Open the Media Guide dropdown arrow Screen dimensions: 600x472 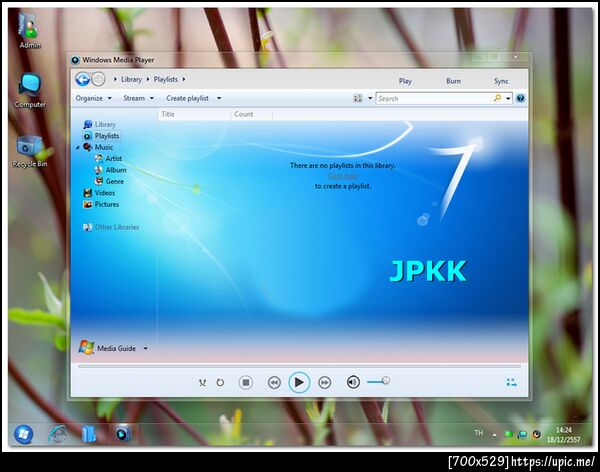pos(145,348)
